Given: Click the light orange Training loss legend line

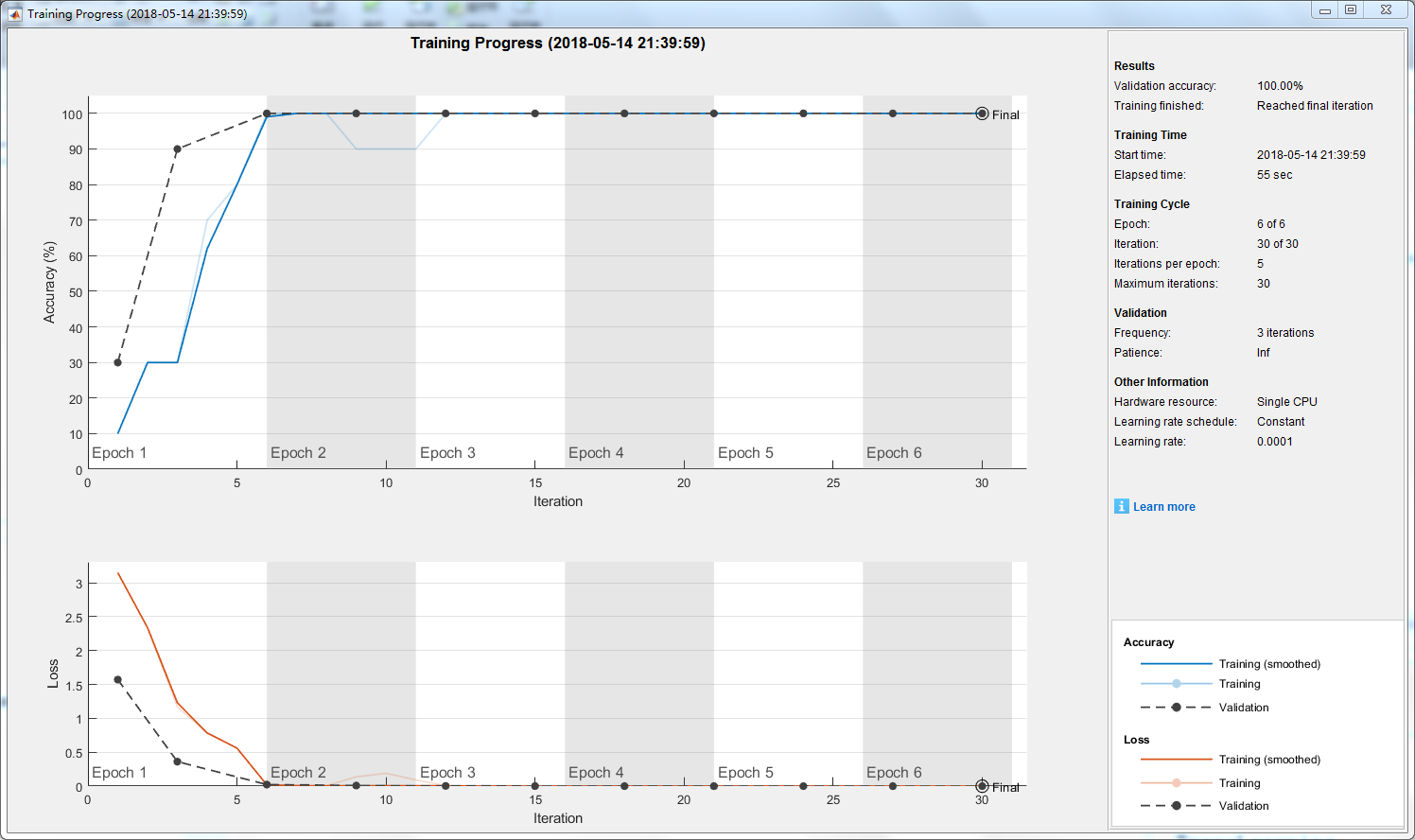Looking at the screenshot, I should tap(1176, 782).
